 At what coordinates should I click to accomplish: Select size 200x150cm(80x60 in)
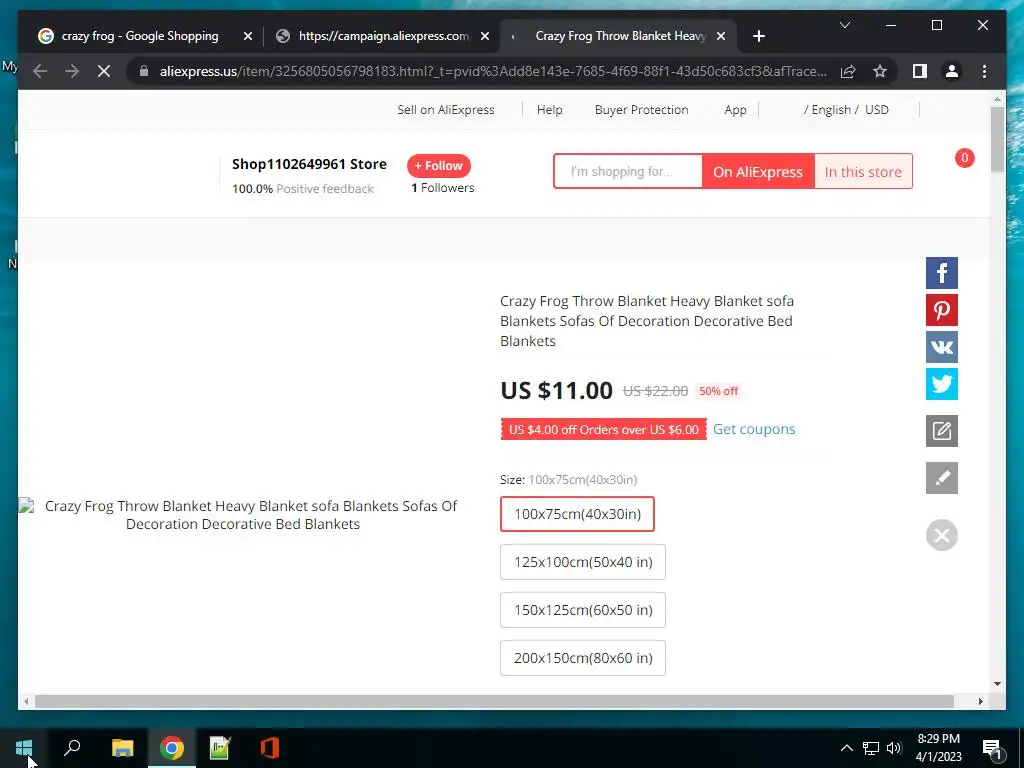(583, 658)
